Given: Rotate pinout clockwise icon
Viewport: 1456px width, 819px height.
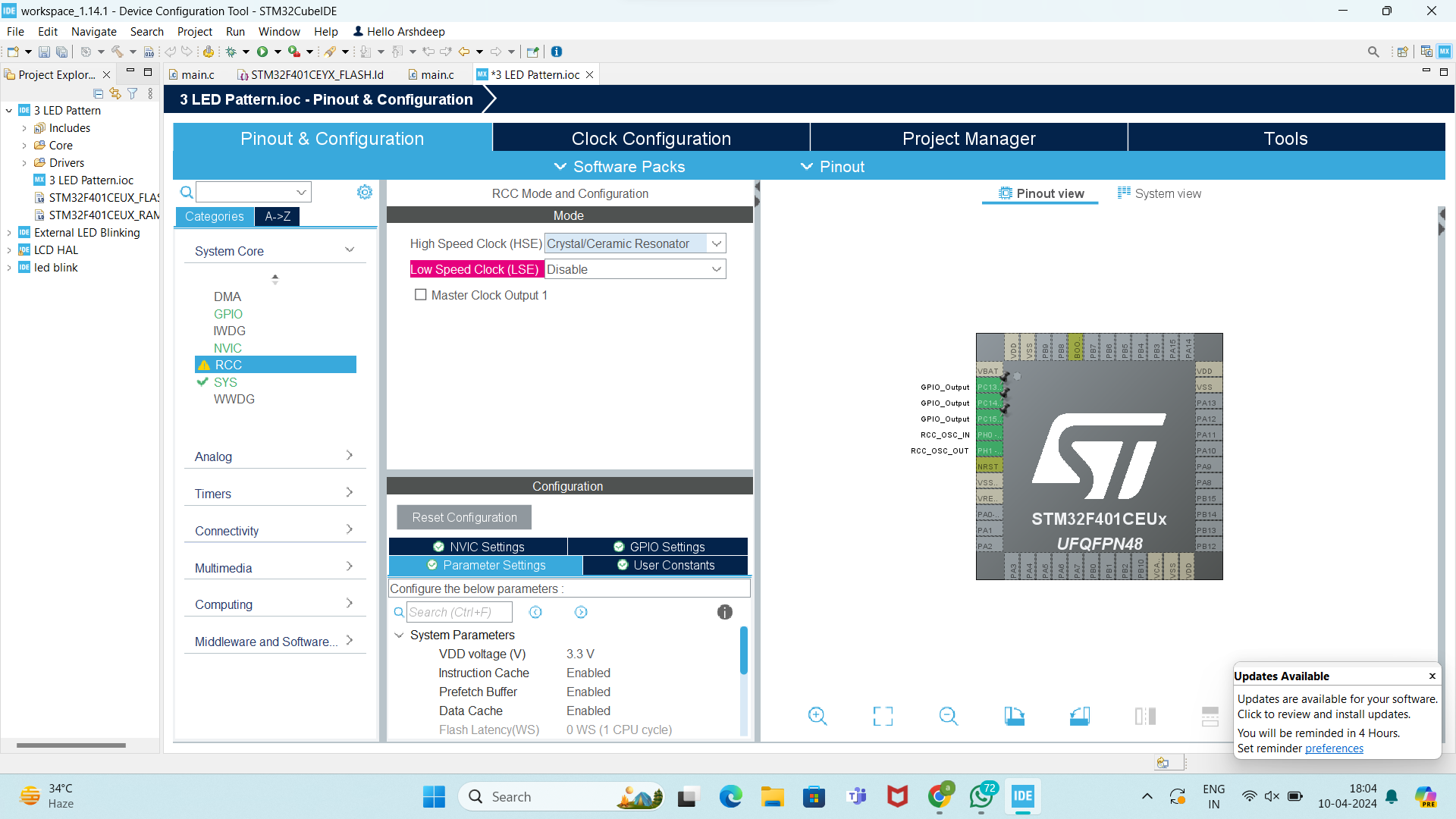Looking at the screenshot, I should 1014,716.
